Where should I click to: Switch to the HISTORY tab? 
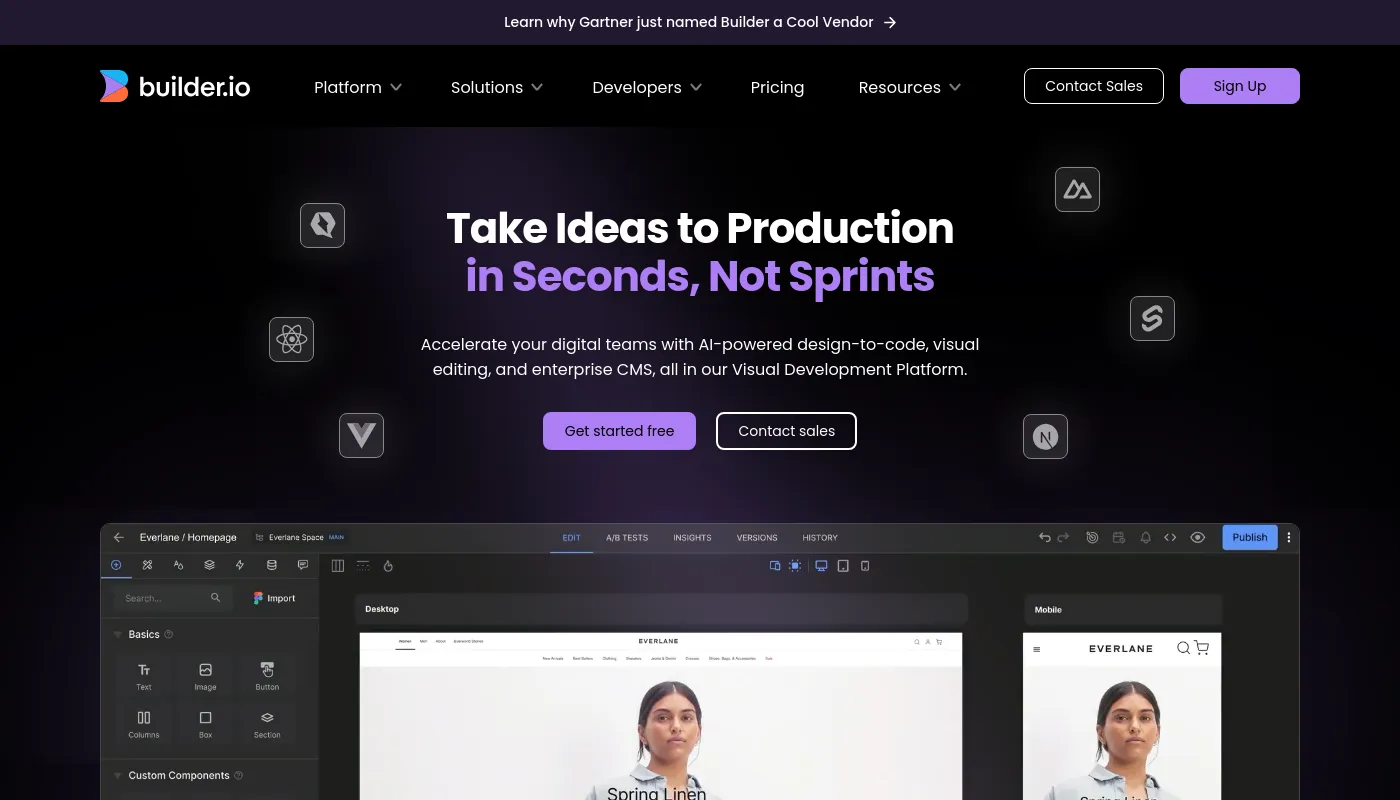tap(820, 538)
